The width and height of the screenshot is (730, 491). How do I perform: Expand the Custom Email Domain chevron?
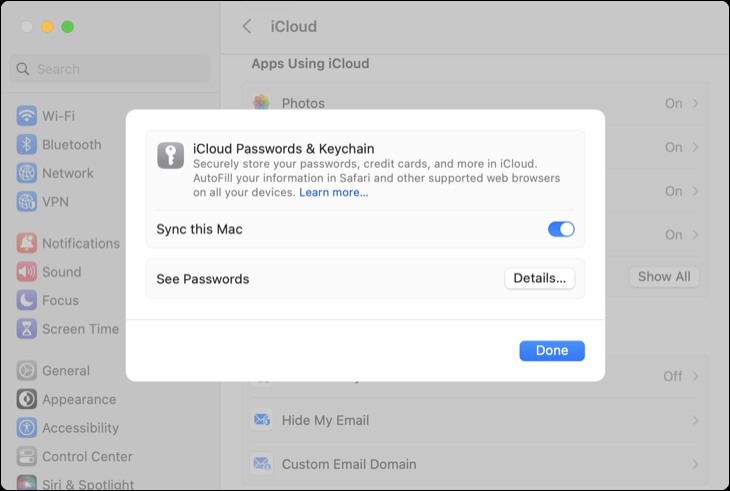tap(696, 464)
